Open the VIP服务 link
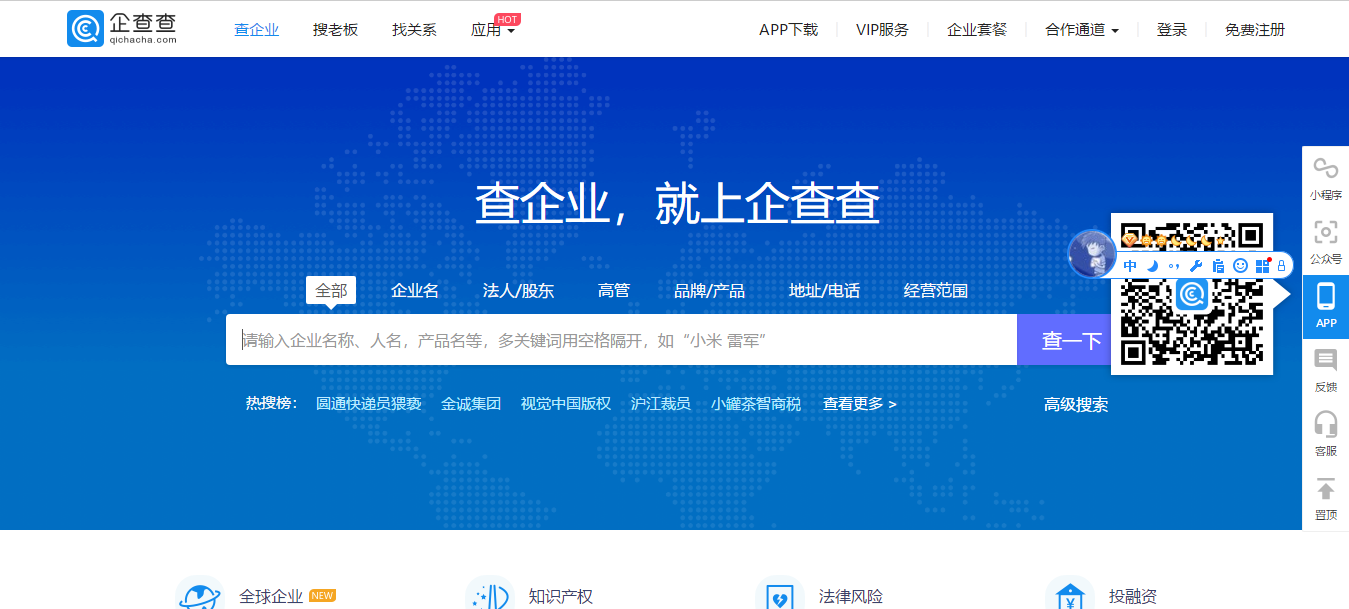 pos(882,30)
